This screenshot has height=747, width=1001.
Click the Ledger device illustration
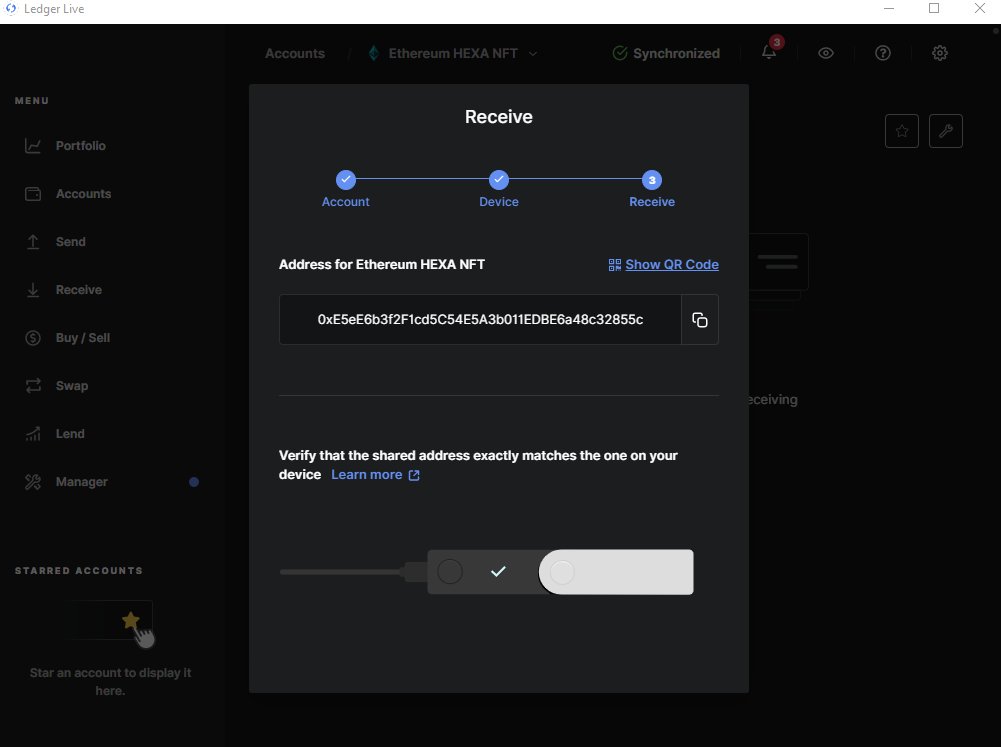(486, 572)
